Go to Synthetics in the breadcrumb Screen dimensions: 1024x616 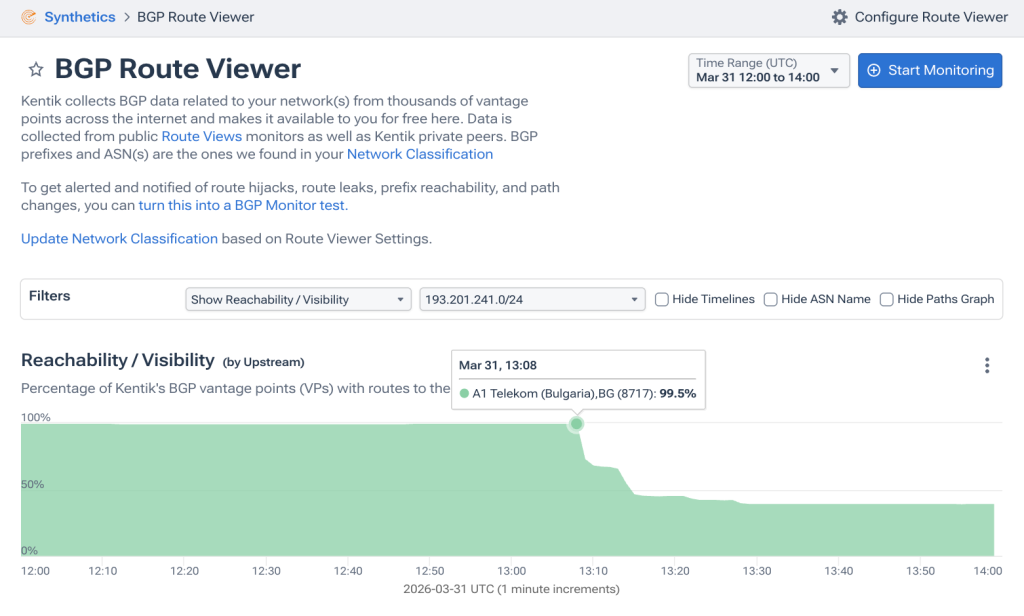point(80,17)
